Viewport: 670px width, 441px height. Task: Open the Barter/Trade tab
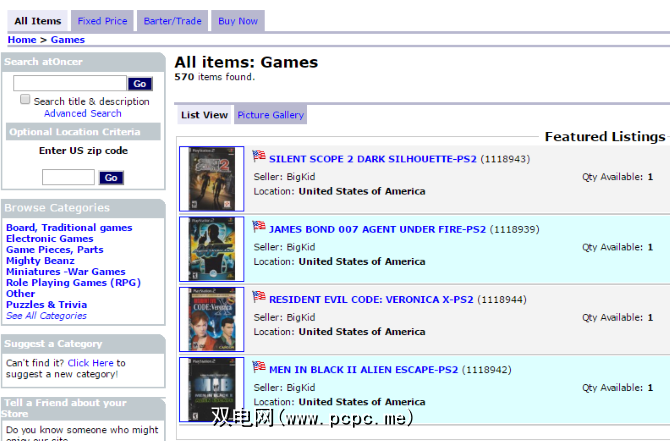coord(172,21)
